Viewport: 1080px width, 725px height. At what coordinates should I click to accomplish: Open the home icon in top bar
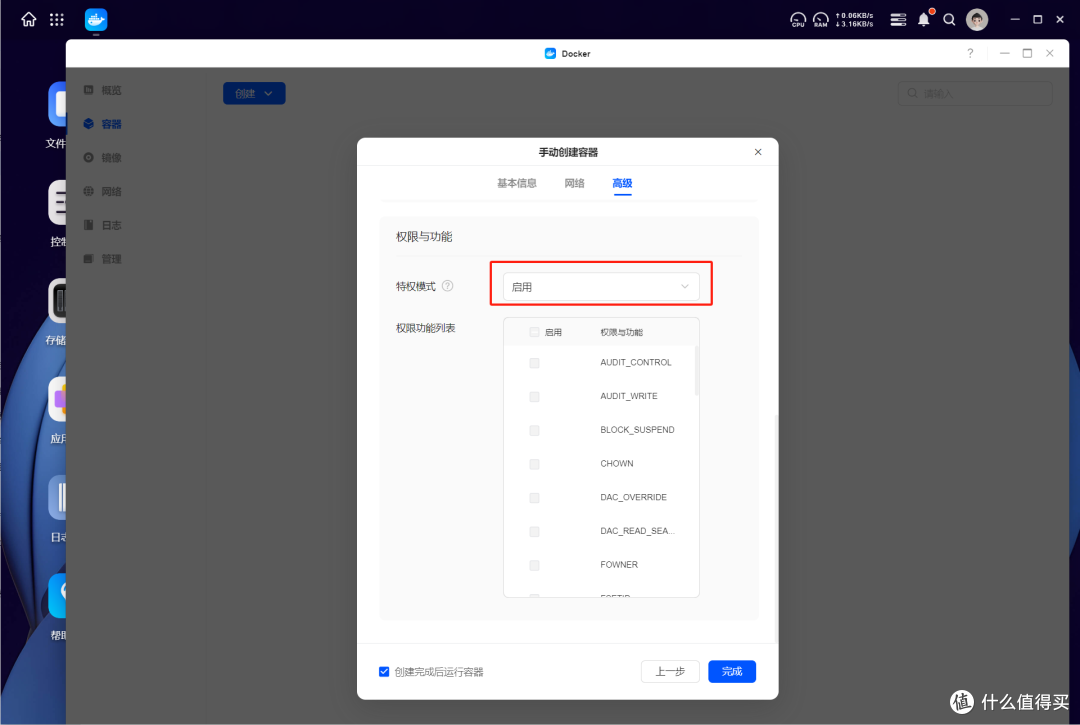[x=28, y=19]
